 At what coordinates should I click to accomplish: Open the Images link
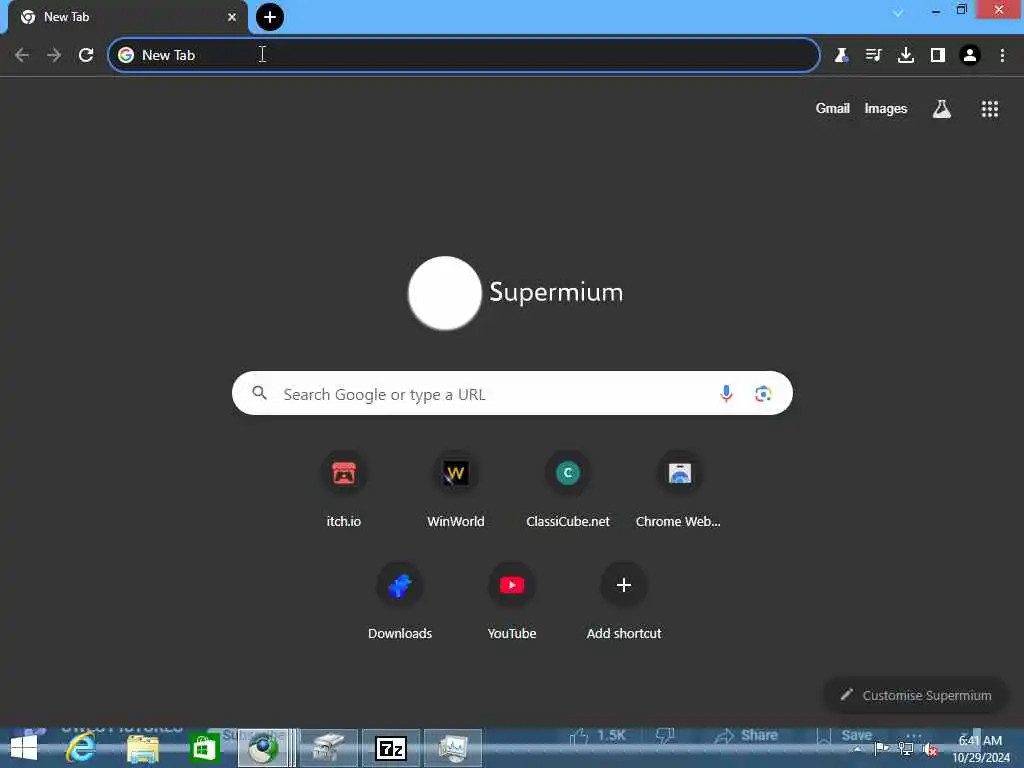pyautogui.click(x=886, y=108)
